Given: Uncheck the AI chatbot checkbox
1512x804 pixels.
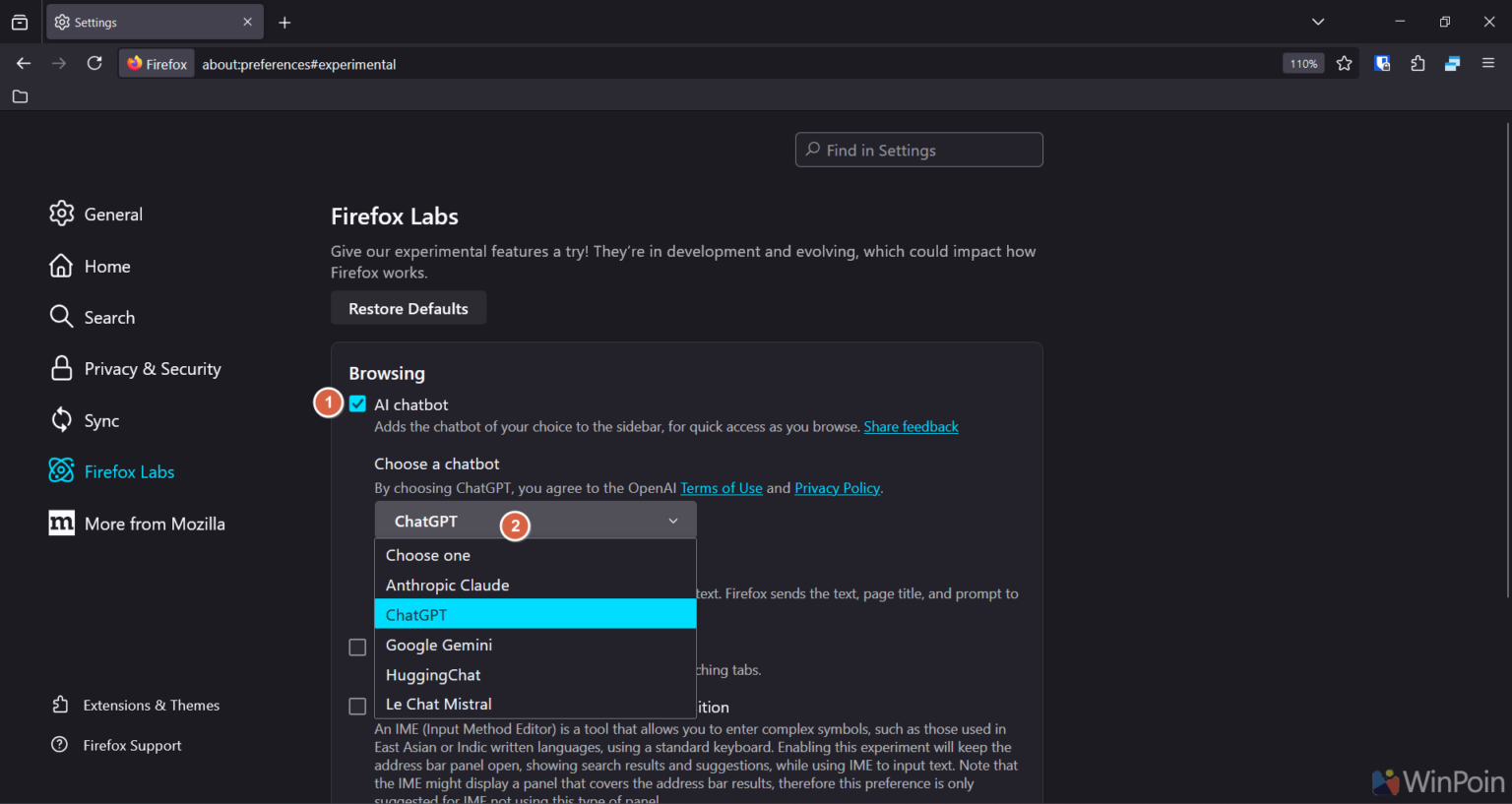Looking at the screenshot, I should 357,403.
